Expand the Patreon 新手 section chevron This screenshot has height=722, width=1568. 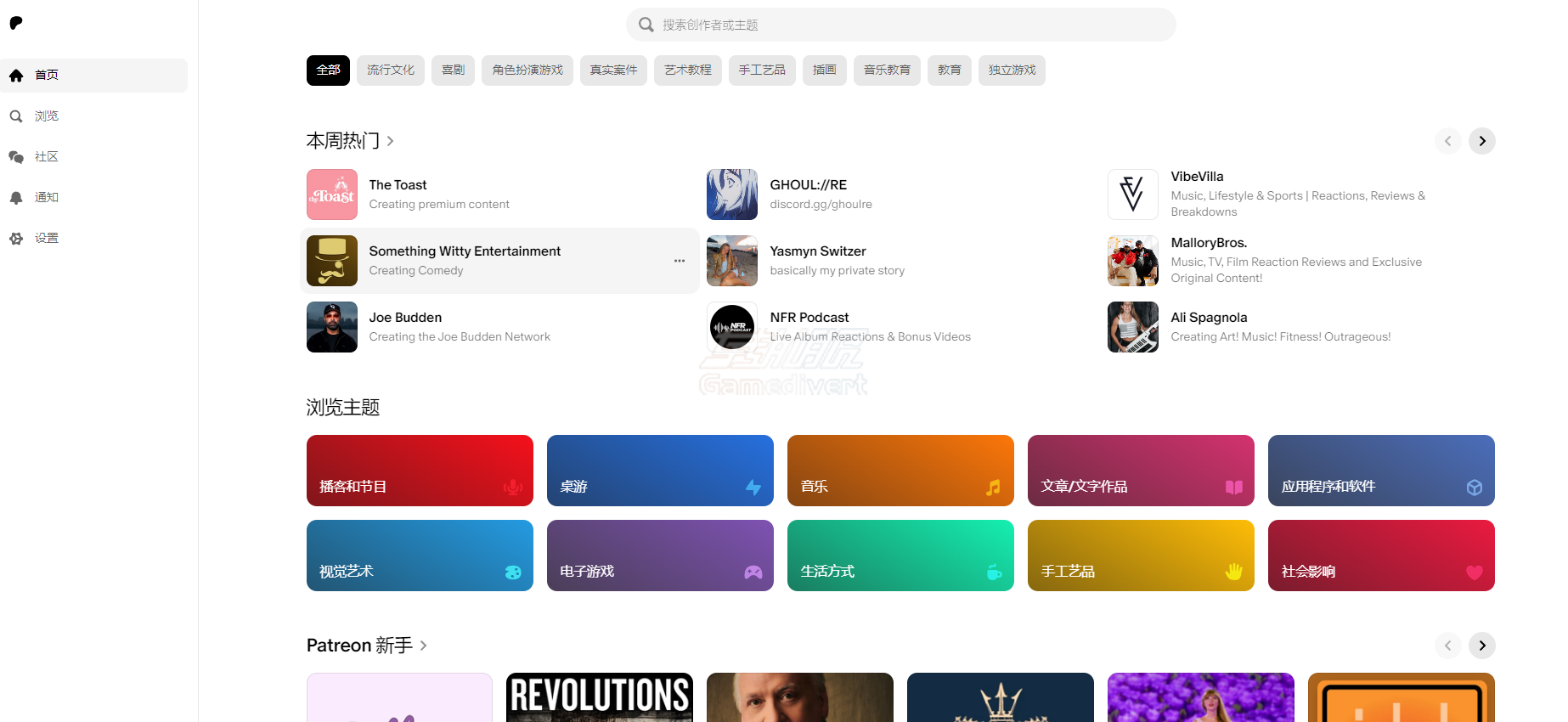[423, 646]
